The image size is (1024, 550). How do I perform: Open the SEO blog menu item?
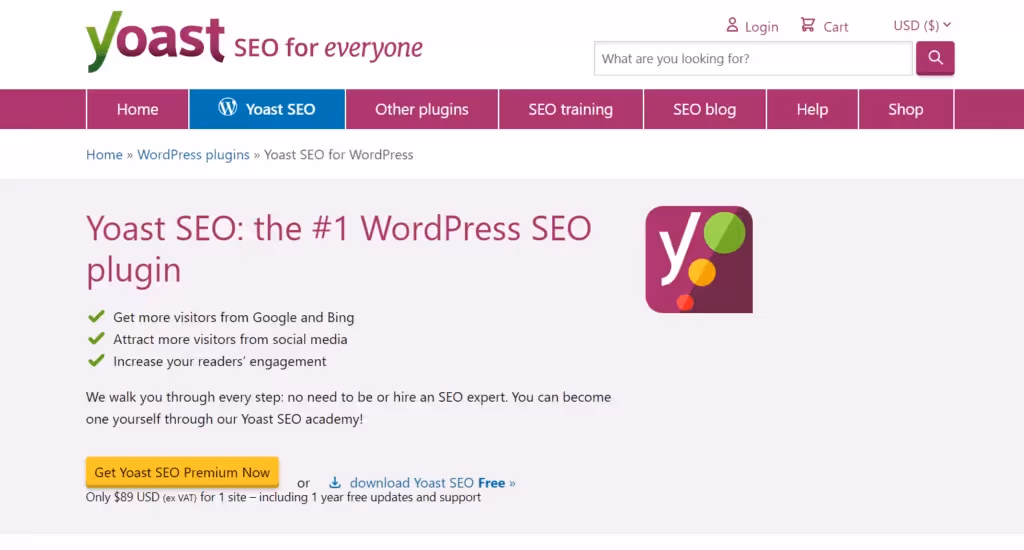pos(704,109)
